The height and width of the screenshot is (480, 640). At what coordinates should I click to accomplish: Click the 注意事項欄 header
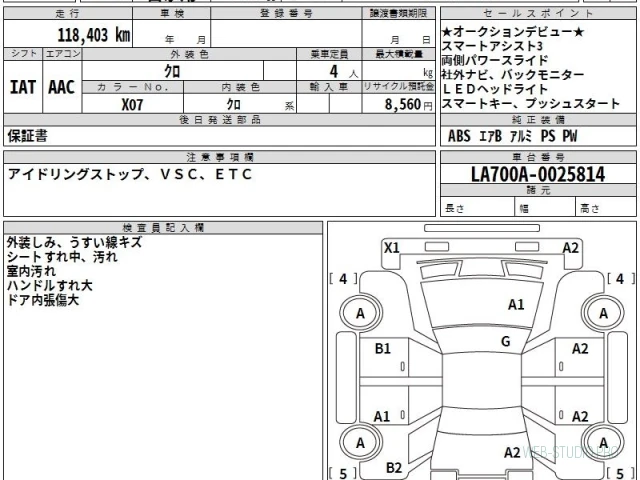pyautogui.click(x=220, y=157)
